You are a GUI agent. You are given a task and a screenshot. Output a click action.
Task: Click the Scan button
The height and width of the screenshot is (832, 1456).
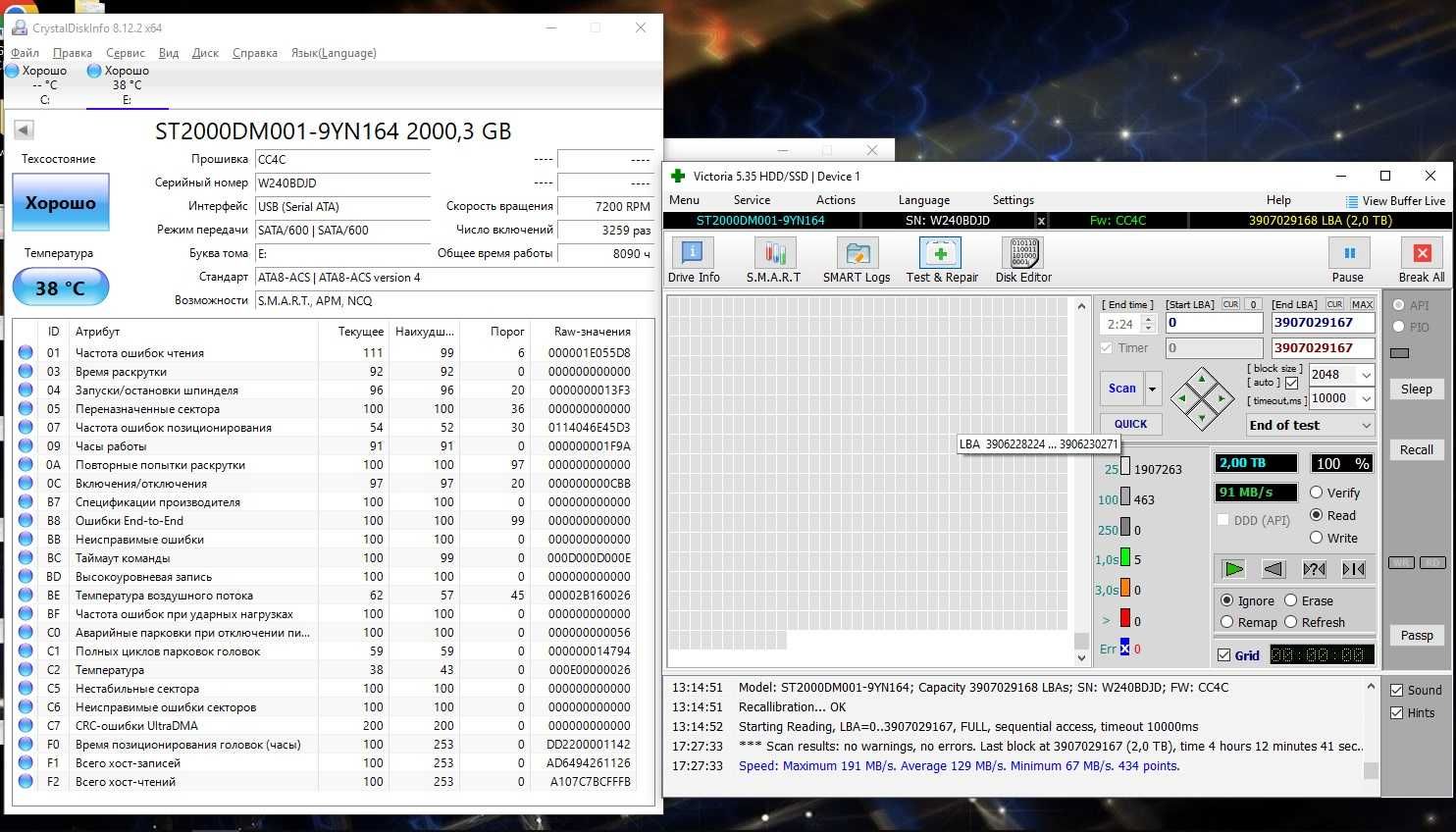(1121, 389)
